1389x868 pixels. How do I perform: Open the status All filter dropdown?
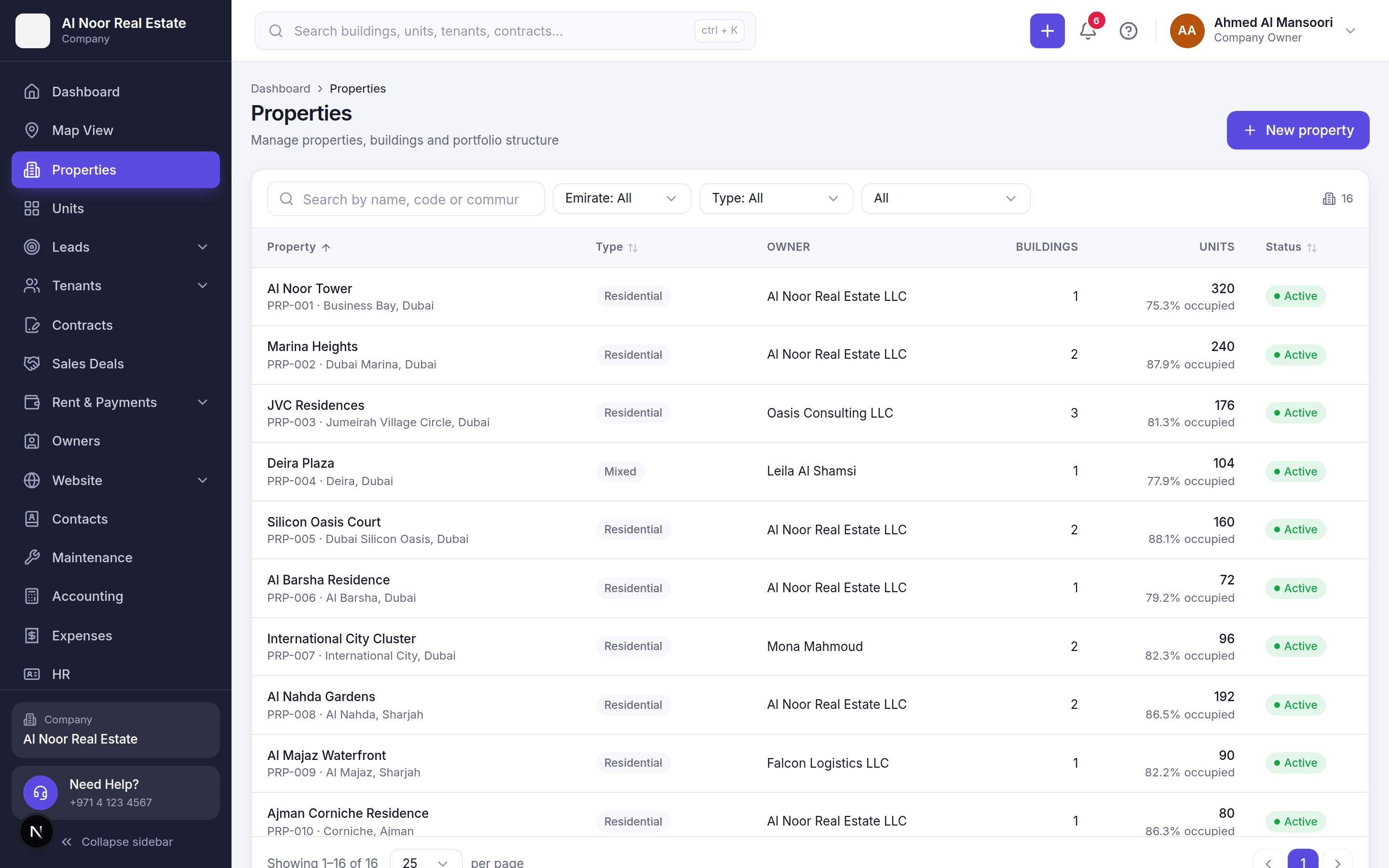click(945, 199)
